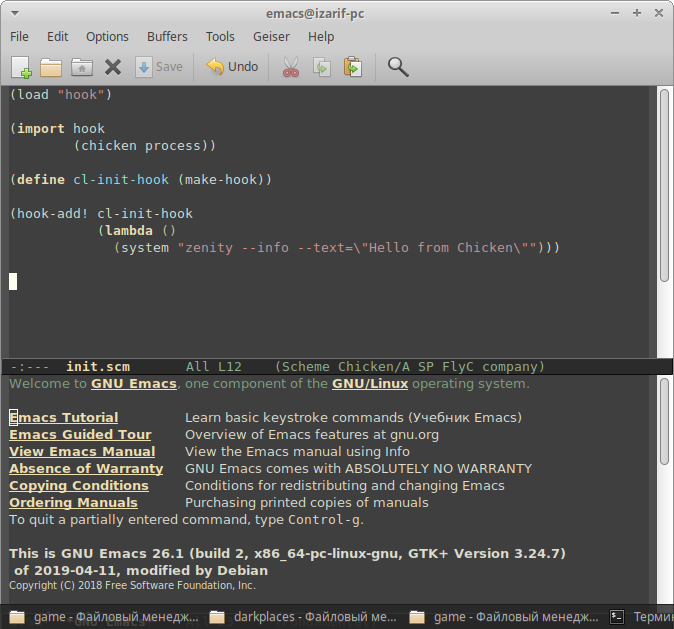
Task: Click the New File toolbar icon
Action: 21,67
